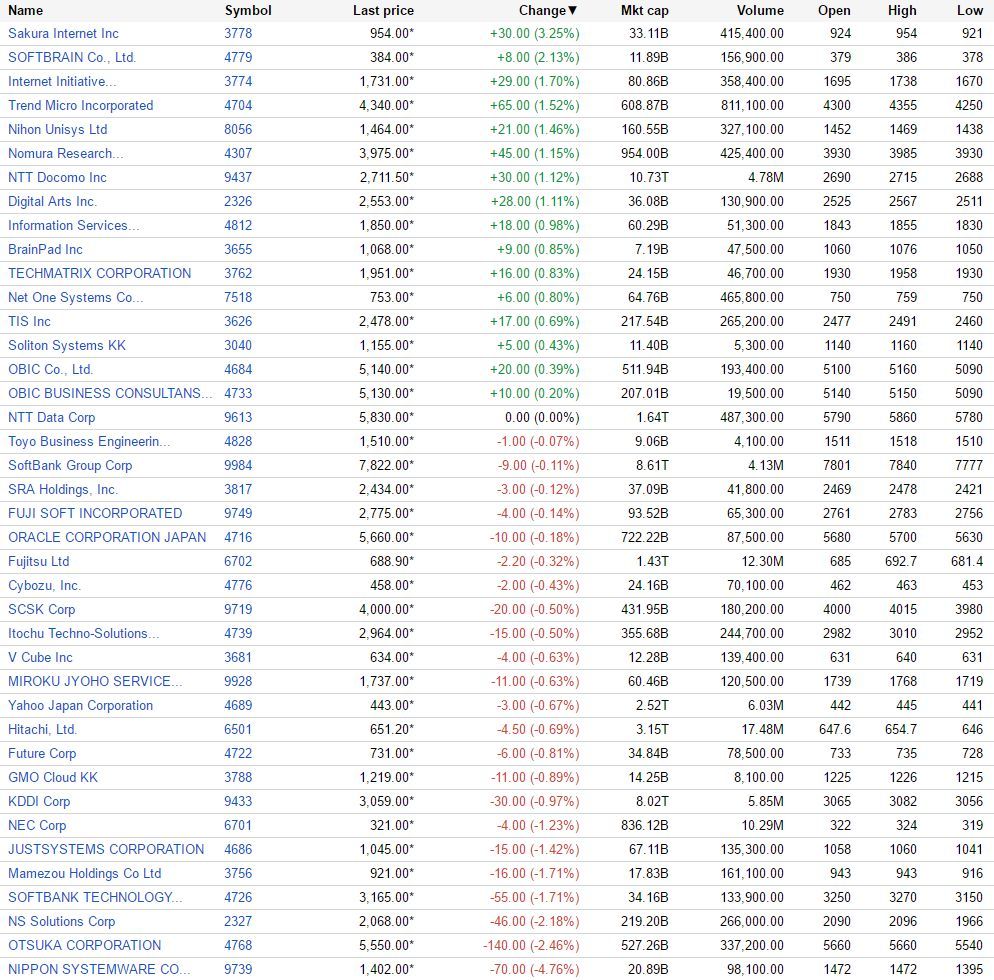Open OBIC BUSINESS CONSULTANS link
The image size is (994, 980).
point(110,394)
